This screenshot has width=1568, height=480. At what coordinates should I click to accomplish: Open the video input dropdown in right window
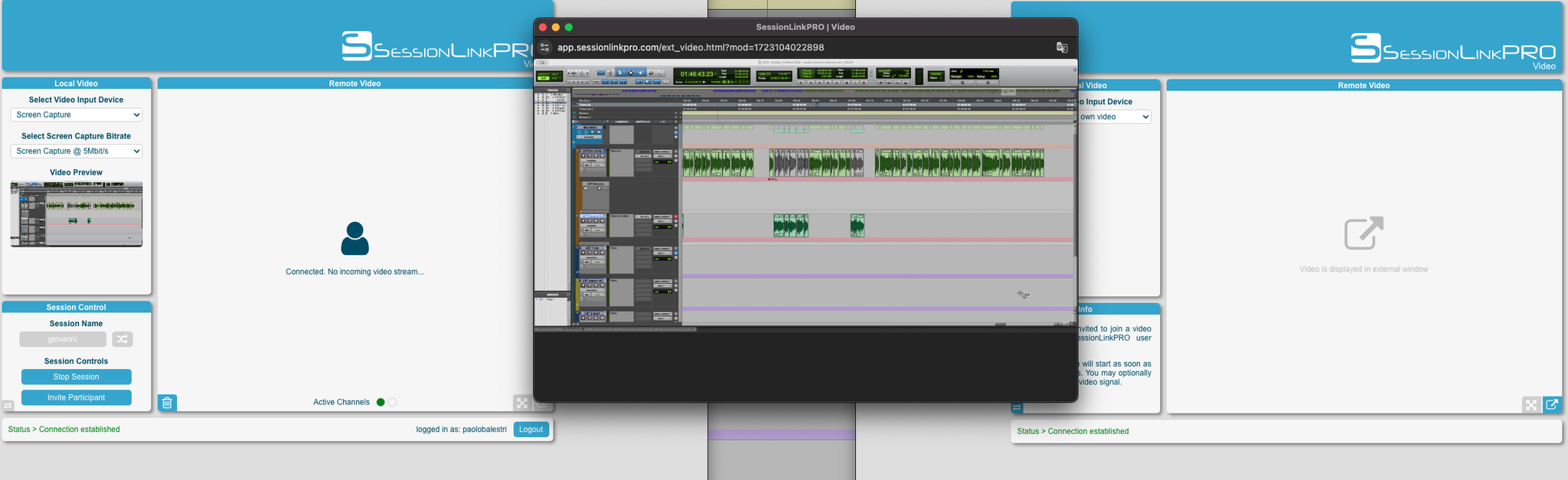tap(1115, 117)
